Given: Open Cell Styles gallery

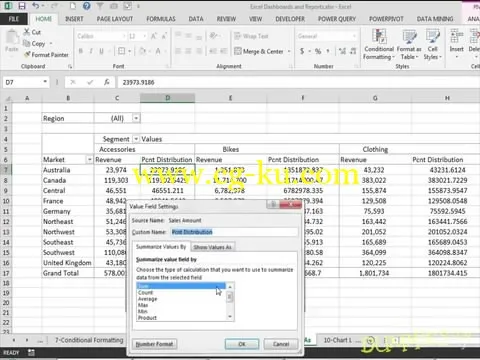Looking at the screenshot, I should [x=433, y=44].
